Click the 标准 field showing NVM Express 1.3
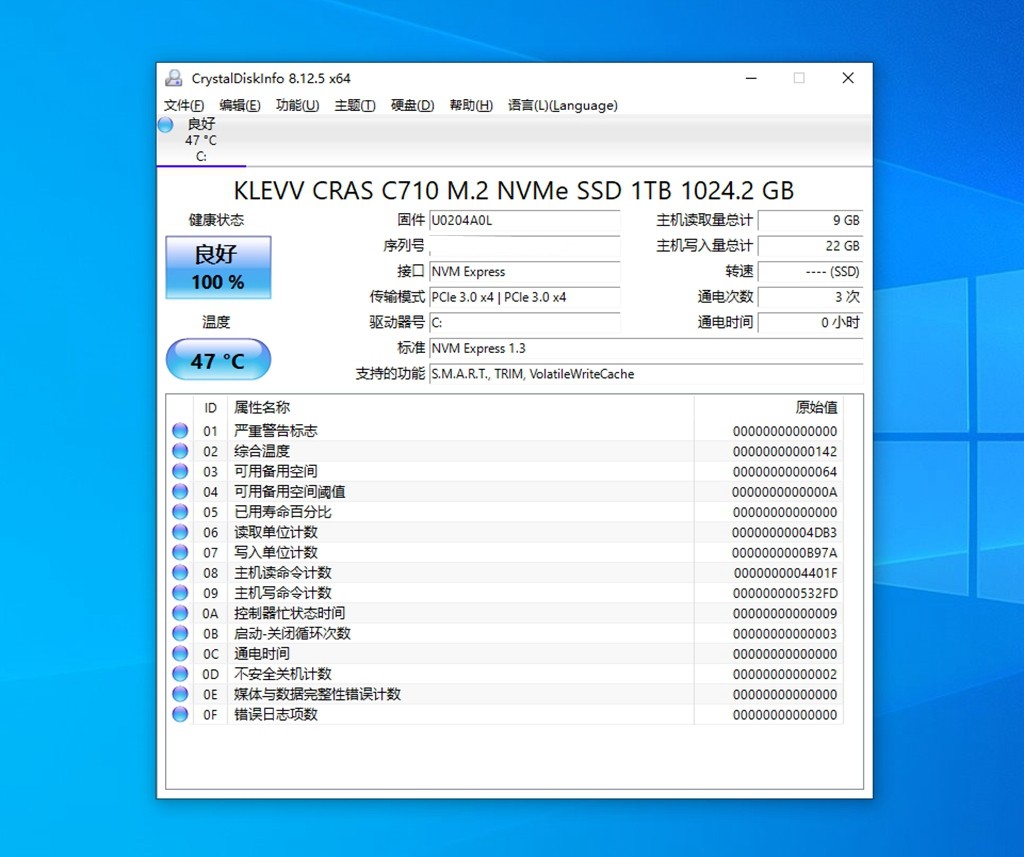The image size is (1024, 857). coord(646,348)
